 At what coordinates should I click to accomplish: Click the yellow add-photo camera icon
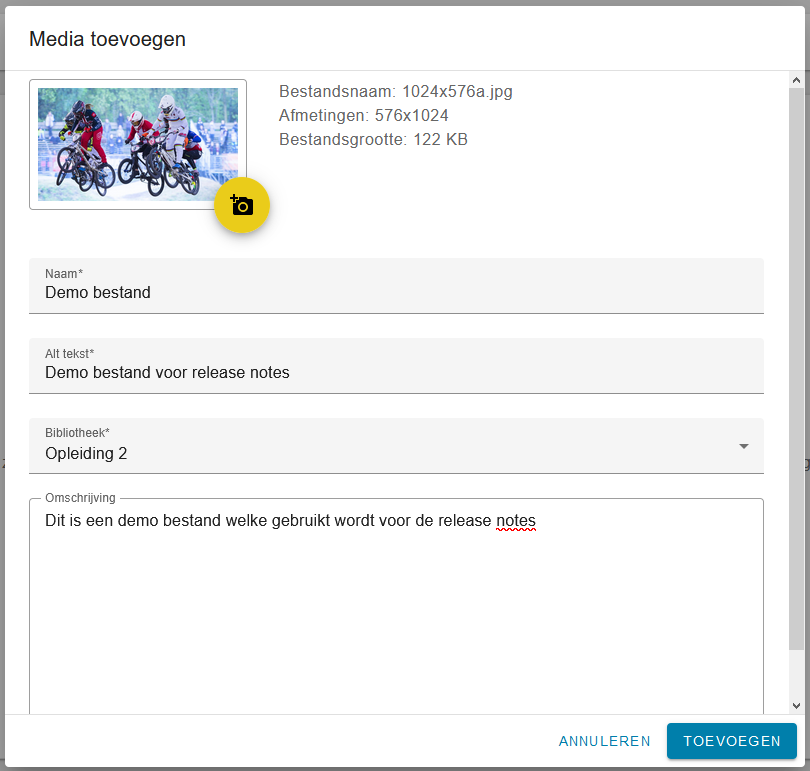242,205
